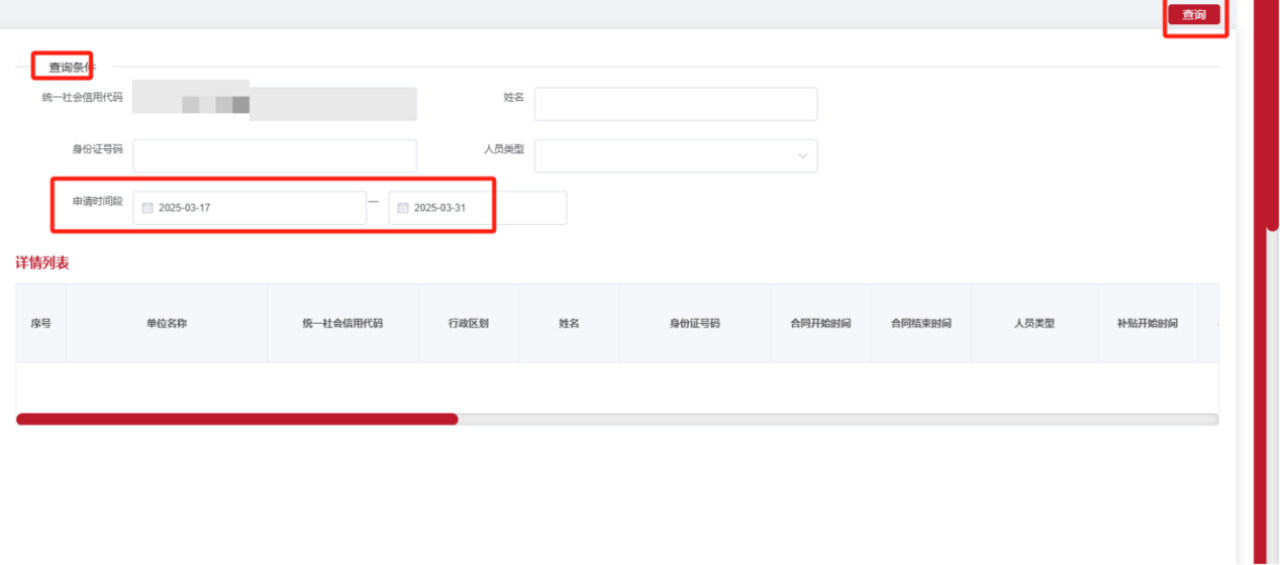Click the 身份证号码 table column header
The image size is (1280, 565).
694,323
